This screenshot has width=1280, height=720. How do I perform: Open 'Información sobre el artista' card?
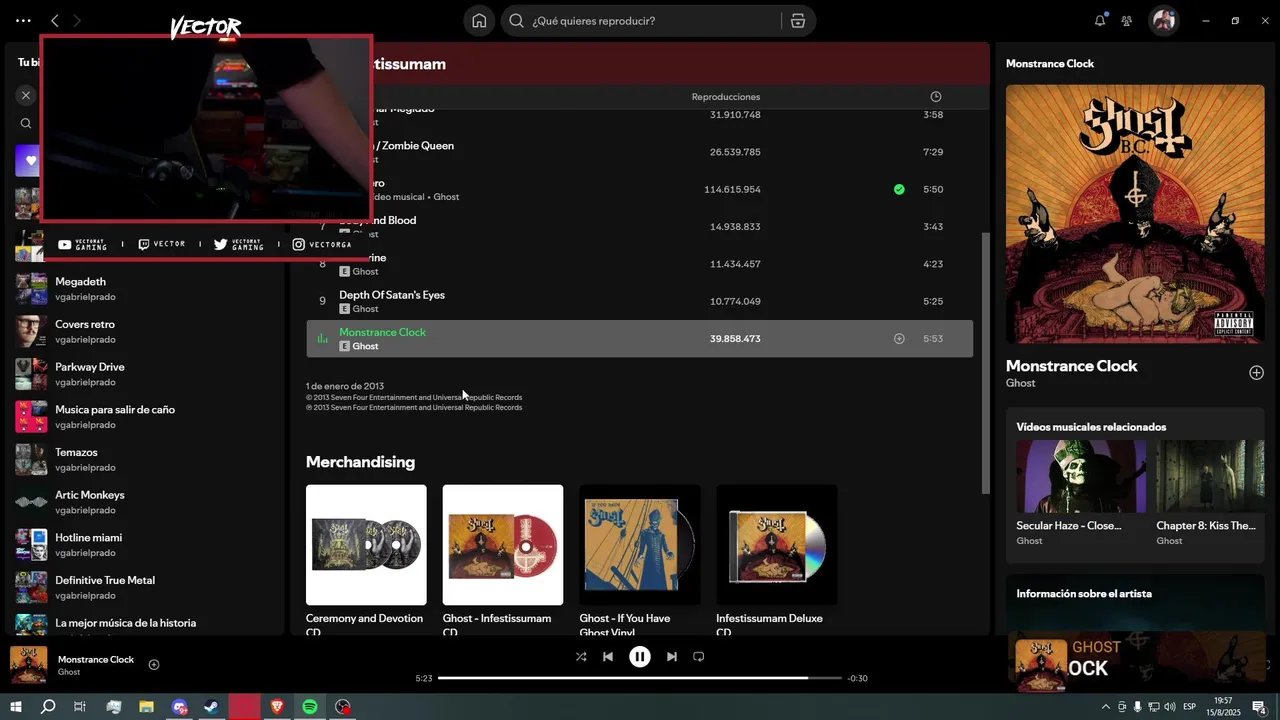pos(1135,603)
